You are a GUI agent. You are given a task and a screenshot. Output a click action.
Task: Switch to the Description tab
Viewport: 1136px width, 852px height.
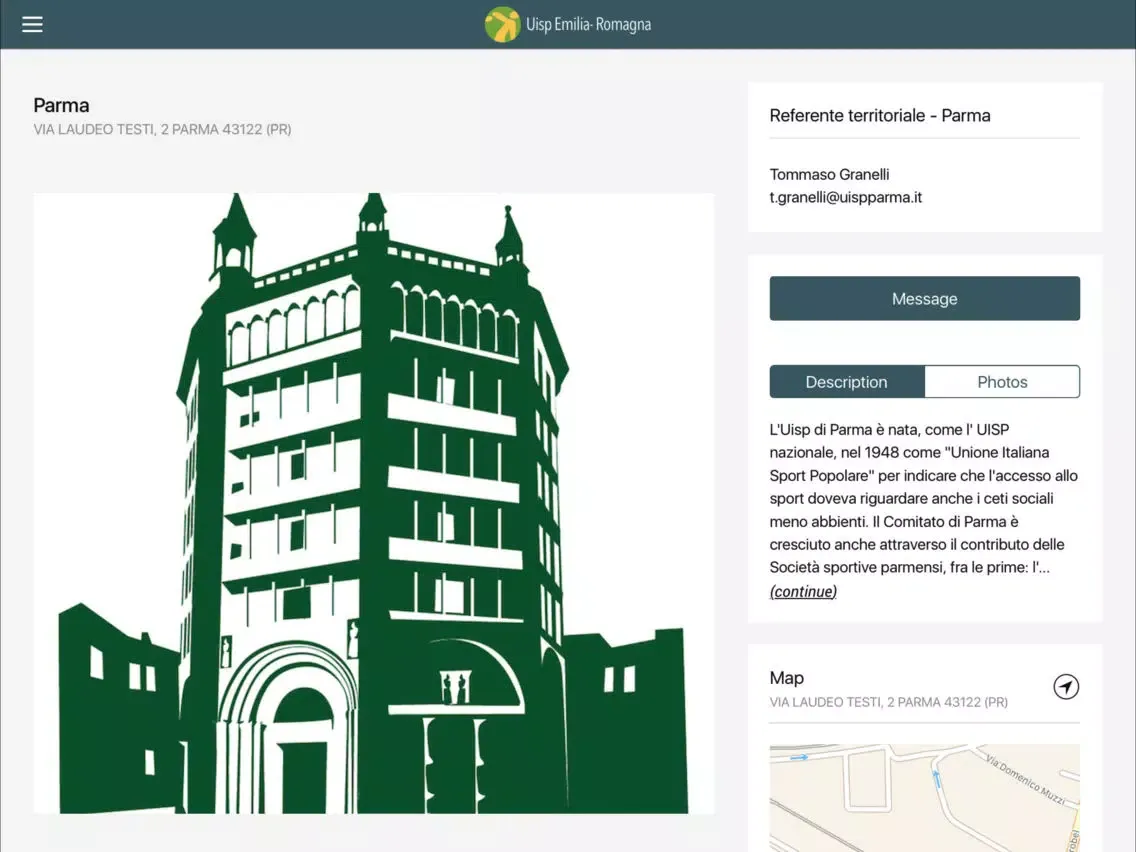(x=846, y=382)
